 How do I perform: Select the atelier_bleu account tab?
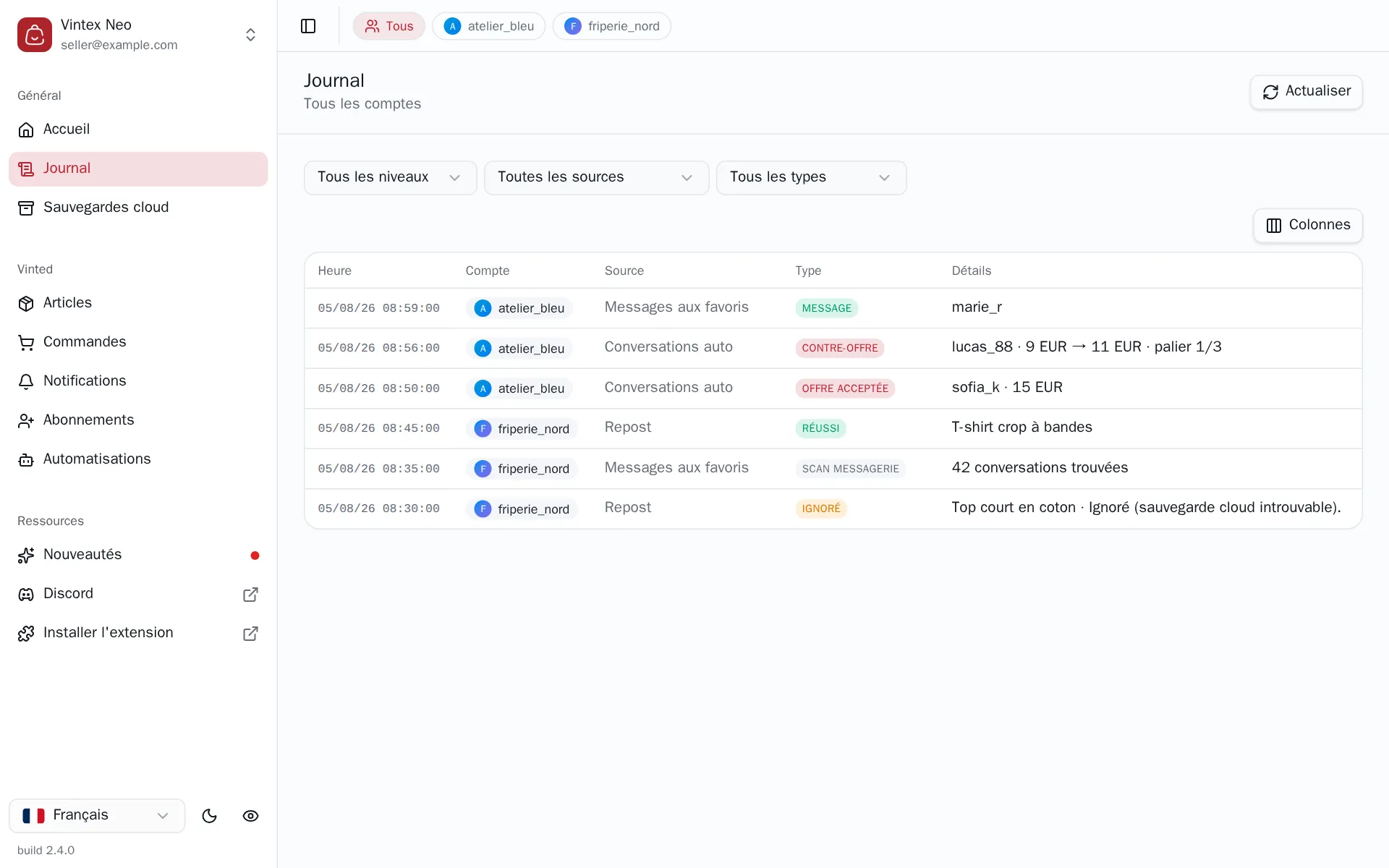489,26
